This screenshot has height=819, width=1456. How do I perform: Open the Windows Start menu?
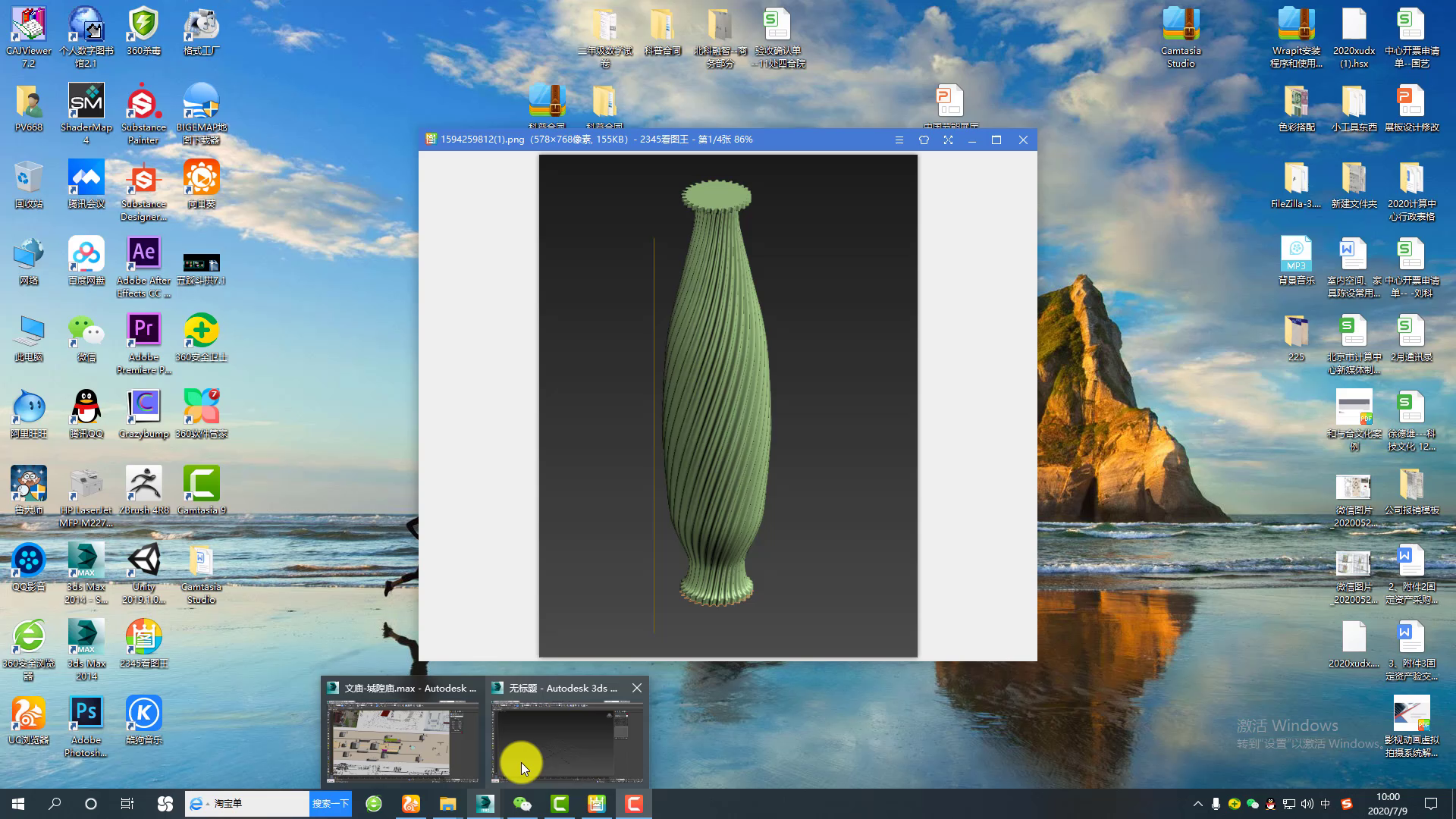[x=18, y=804]
